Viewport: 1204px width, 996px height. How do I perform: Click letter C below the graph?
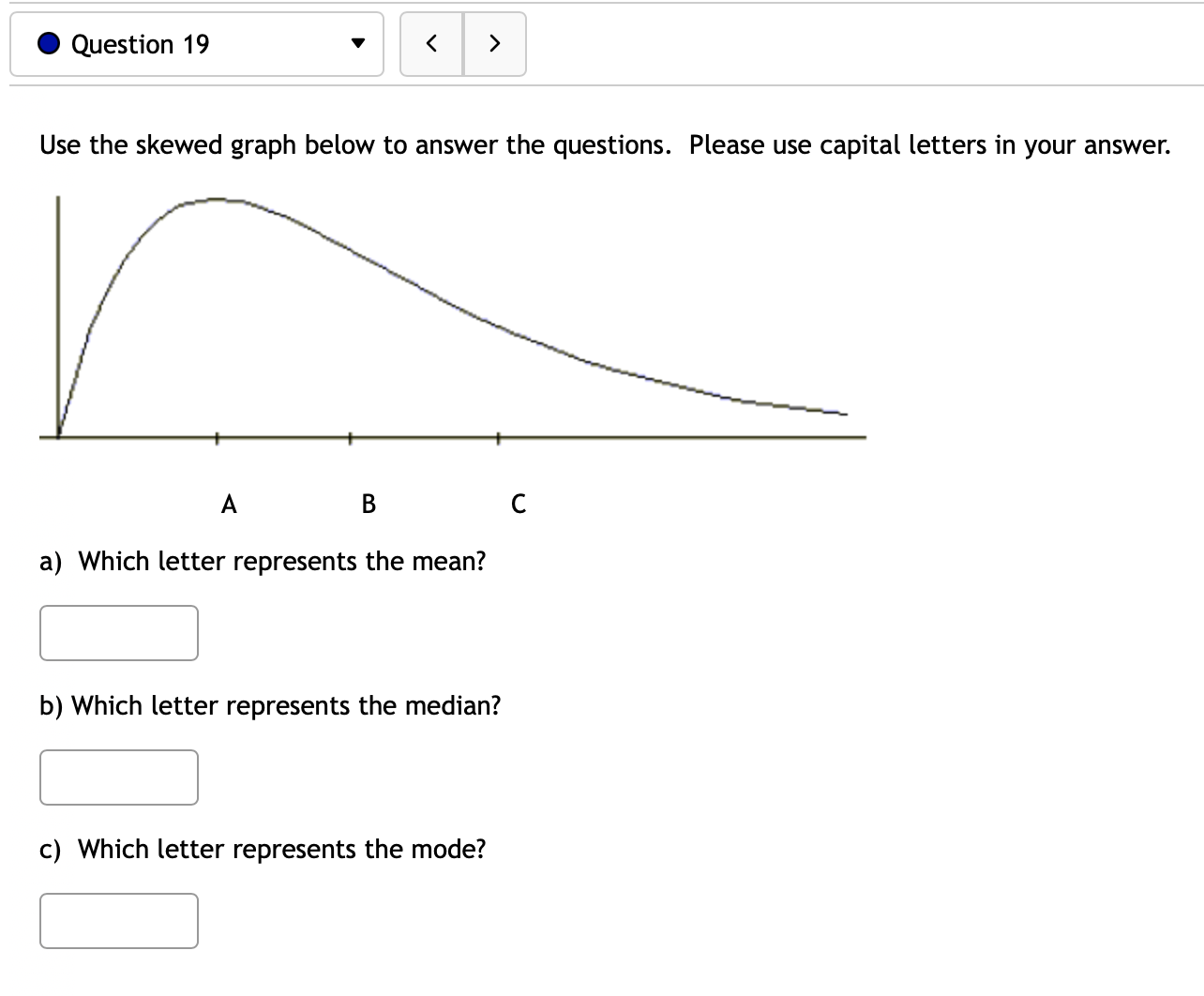tap(519, 503)
